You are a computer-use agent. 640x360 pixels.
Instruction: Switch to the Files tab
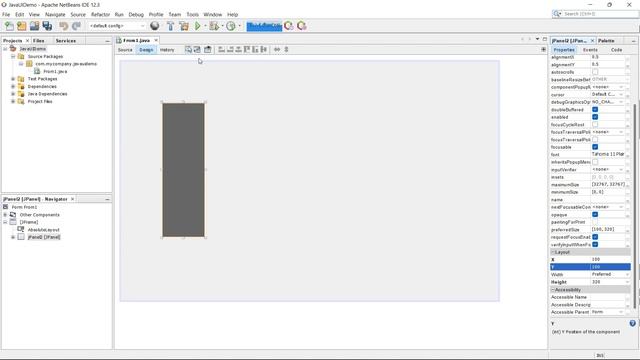pos(39,41)
